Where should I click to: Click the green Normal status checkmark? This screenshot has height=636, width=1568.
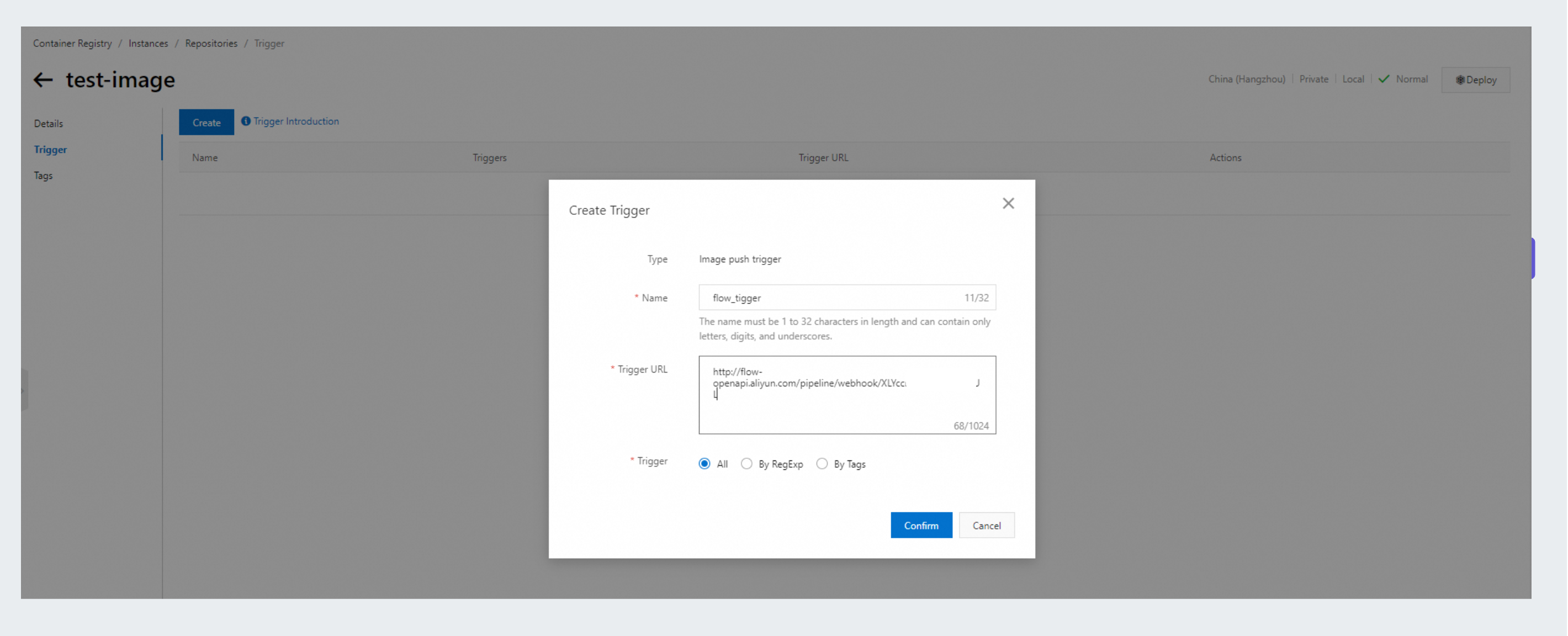pyautogui.click(x=1384, y=79)
